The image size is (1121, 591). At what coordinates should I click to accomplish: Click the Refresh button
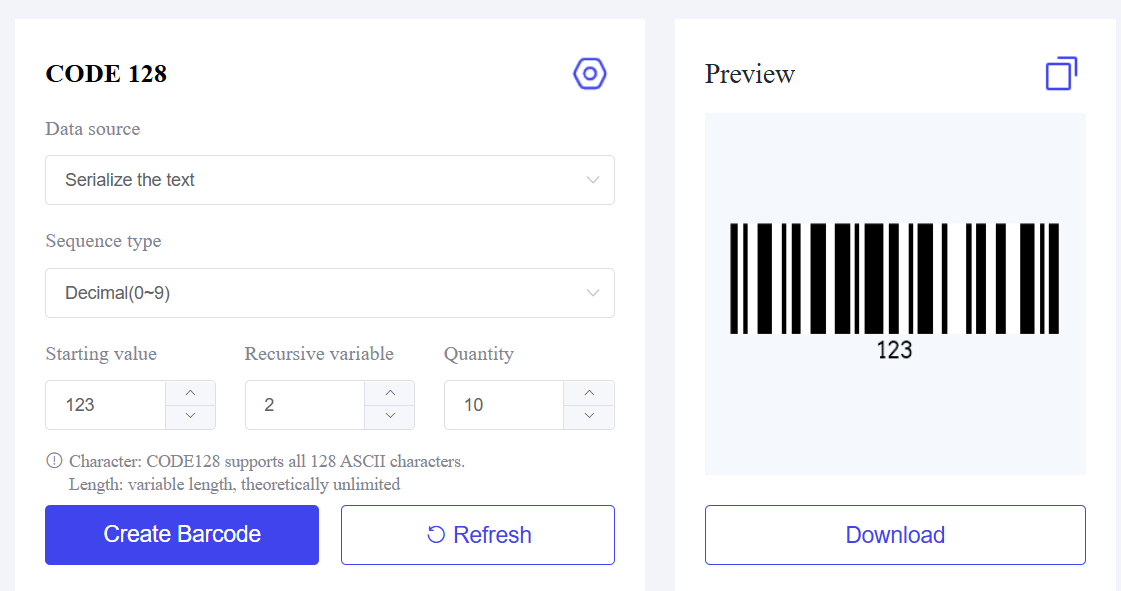[478, 535]
